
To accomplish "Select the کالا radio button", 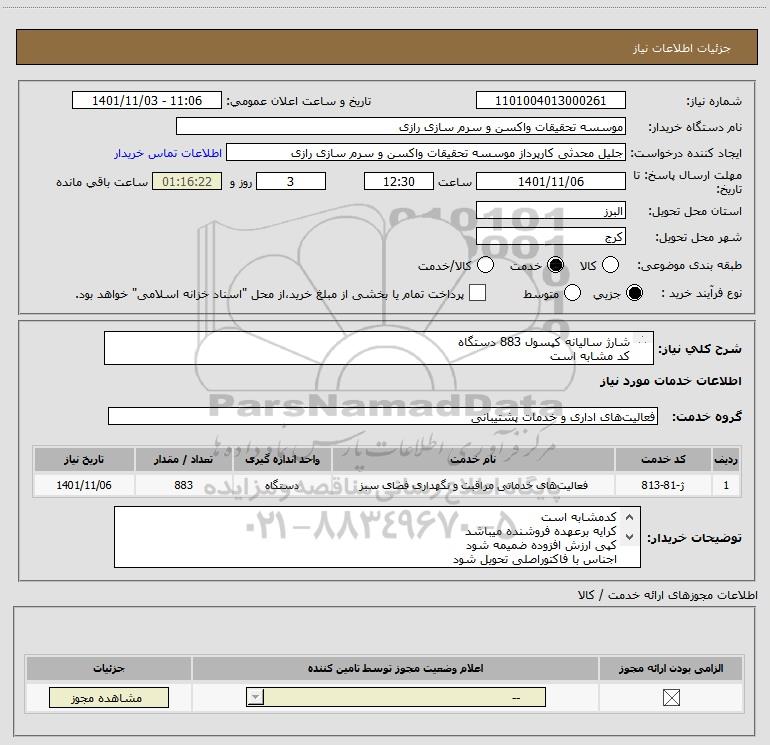I will click(x=610, y=265).
